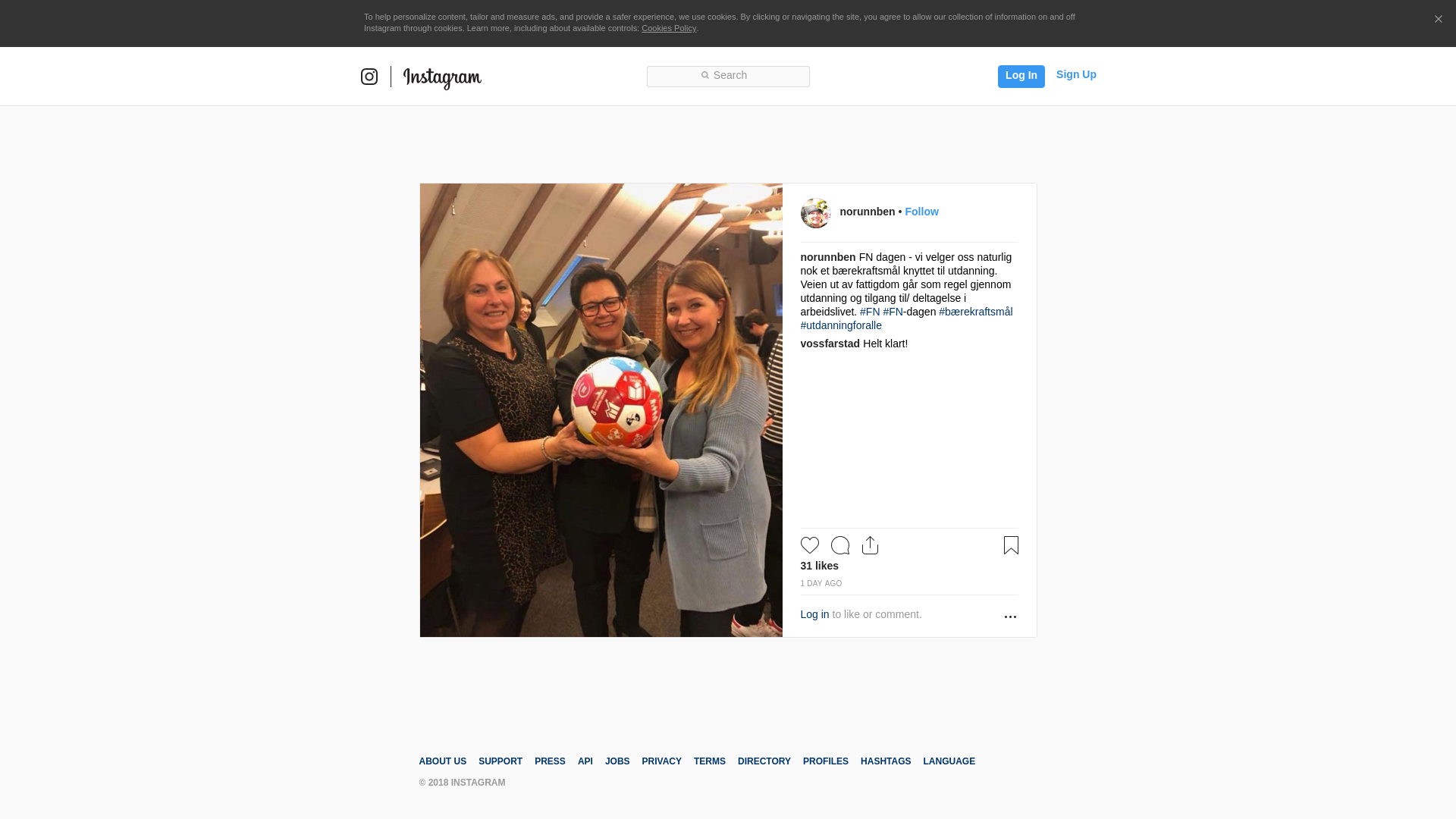This screenshot has height=819, width=1456.
Task: Open the #utdanningforalle hashtag link
Action: [x=841, y=325]
